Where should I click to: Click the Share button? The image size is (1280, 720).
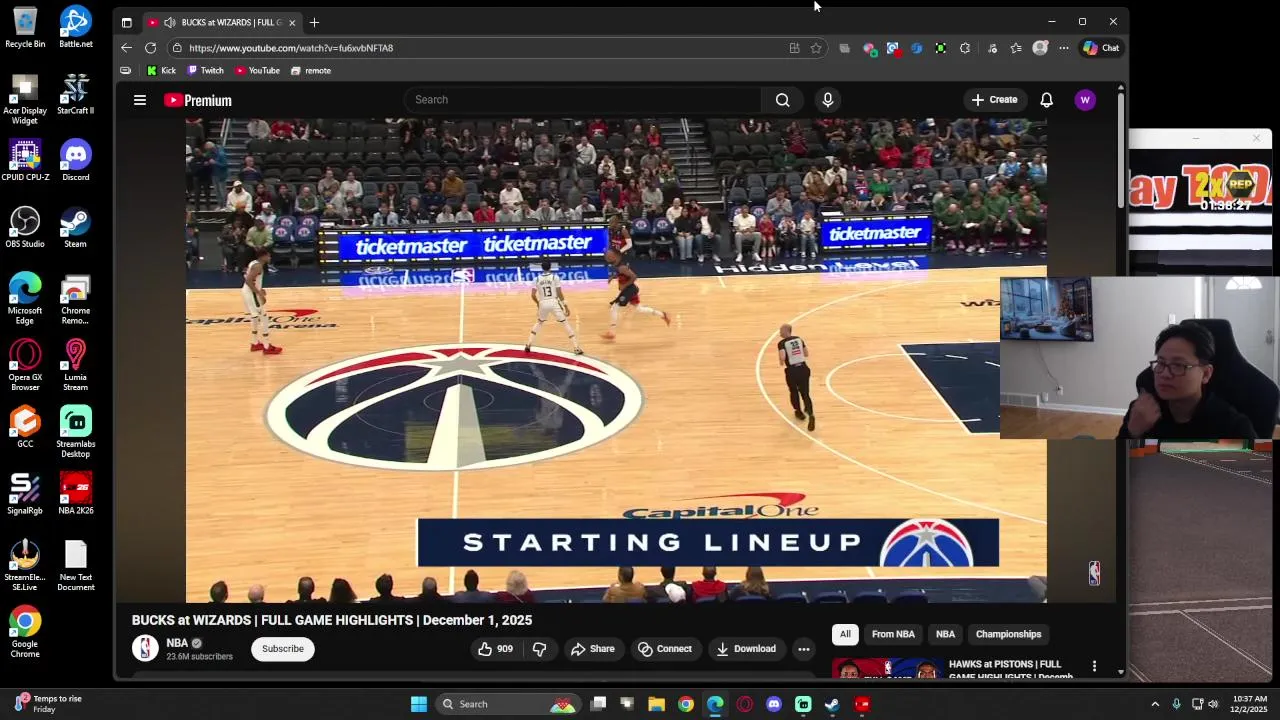click(x=593, y=649)
